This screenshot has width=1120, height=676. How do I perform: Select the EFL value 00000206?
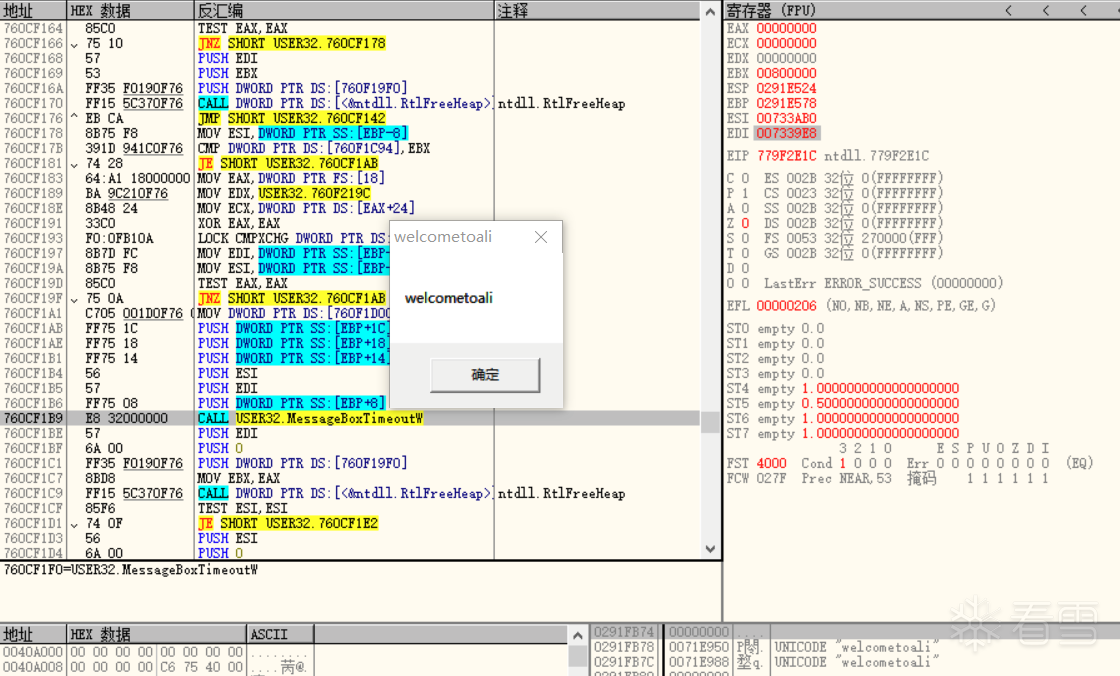(x=786, y=306)
